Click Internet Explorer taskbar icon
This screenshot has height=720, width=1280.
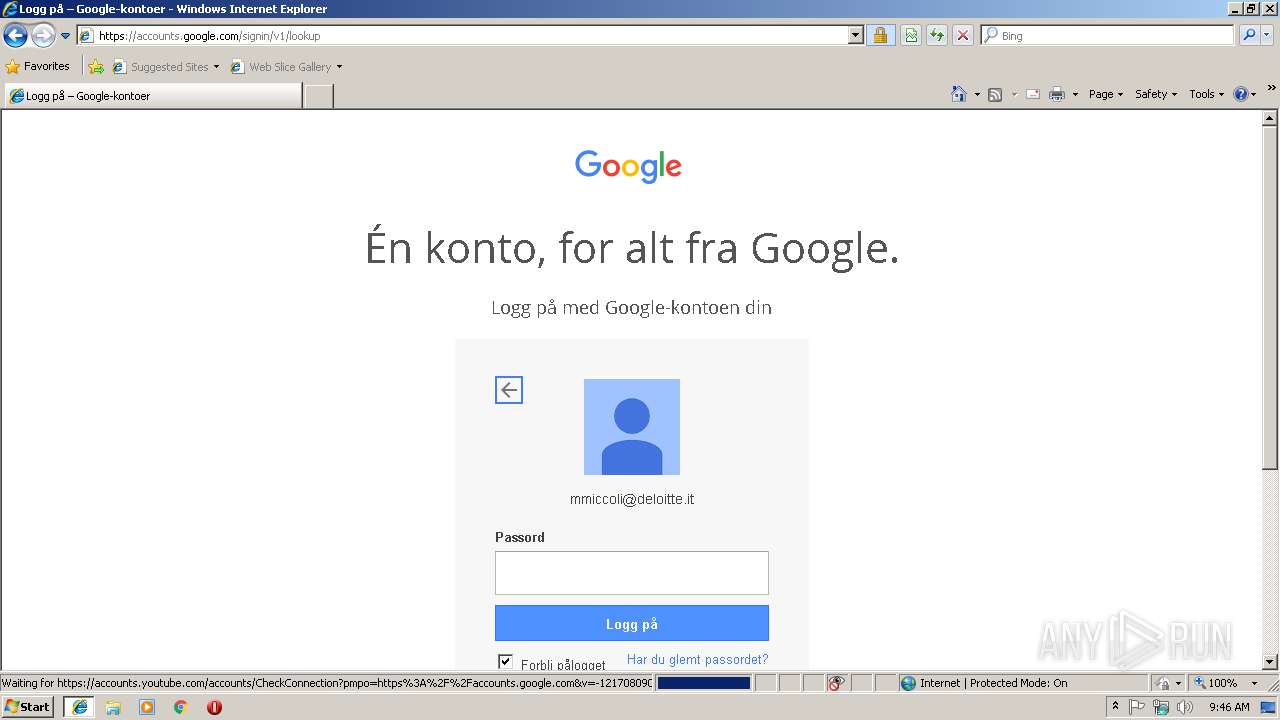[80, 707]
